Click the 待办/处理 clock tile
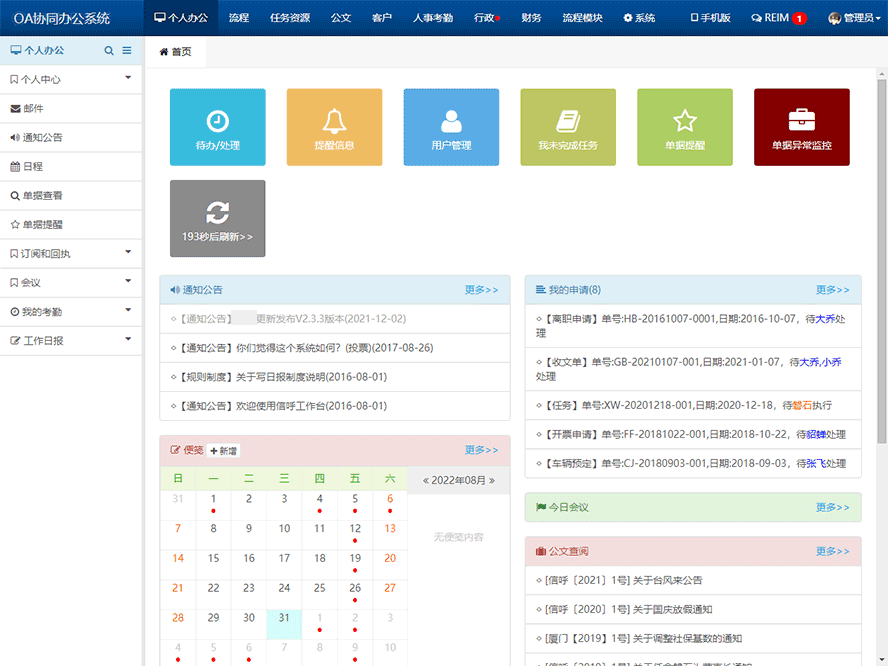The width and height of the screenshot is (888, 666). pyautogui.click(x=217, y=127)
